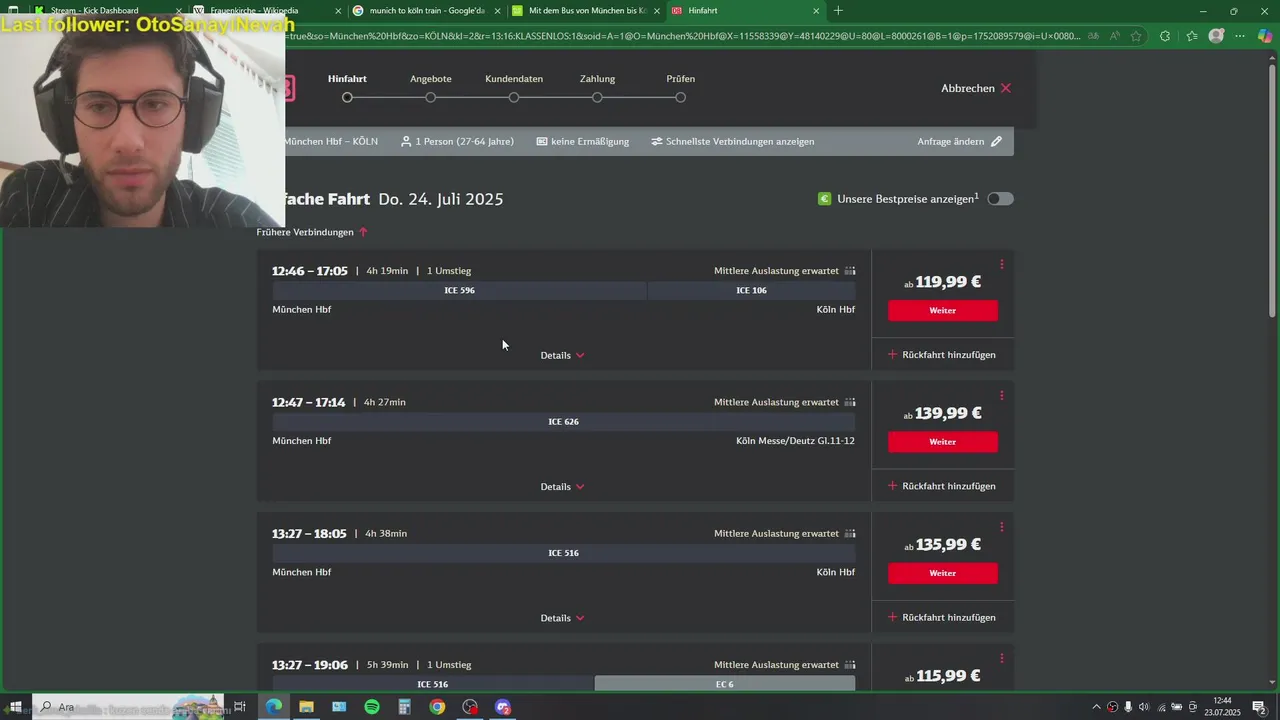Open the Edge extensions icon
The height and width of the screenshot is (720, 1280).
pos(1165,36)
